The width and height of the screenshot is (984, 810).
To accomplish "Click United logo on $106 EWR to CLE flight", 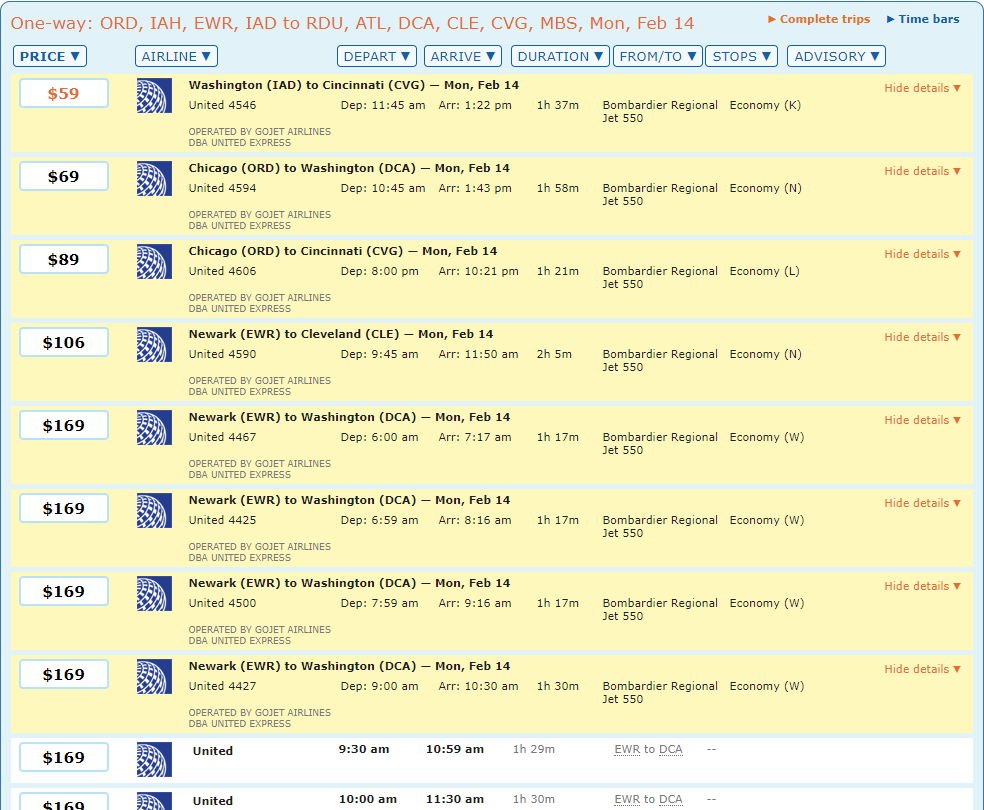I will pyautogui.click(x=154, y=344).
